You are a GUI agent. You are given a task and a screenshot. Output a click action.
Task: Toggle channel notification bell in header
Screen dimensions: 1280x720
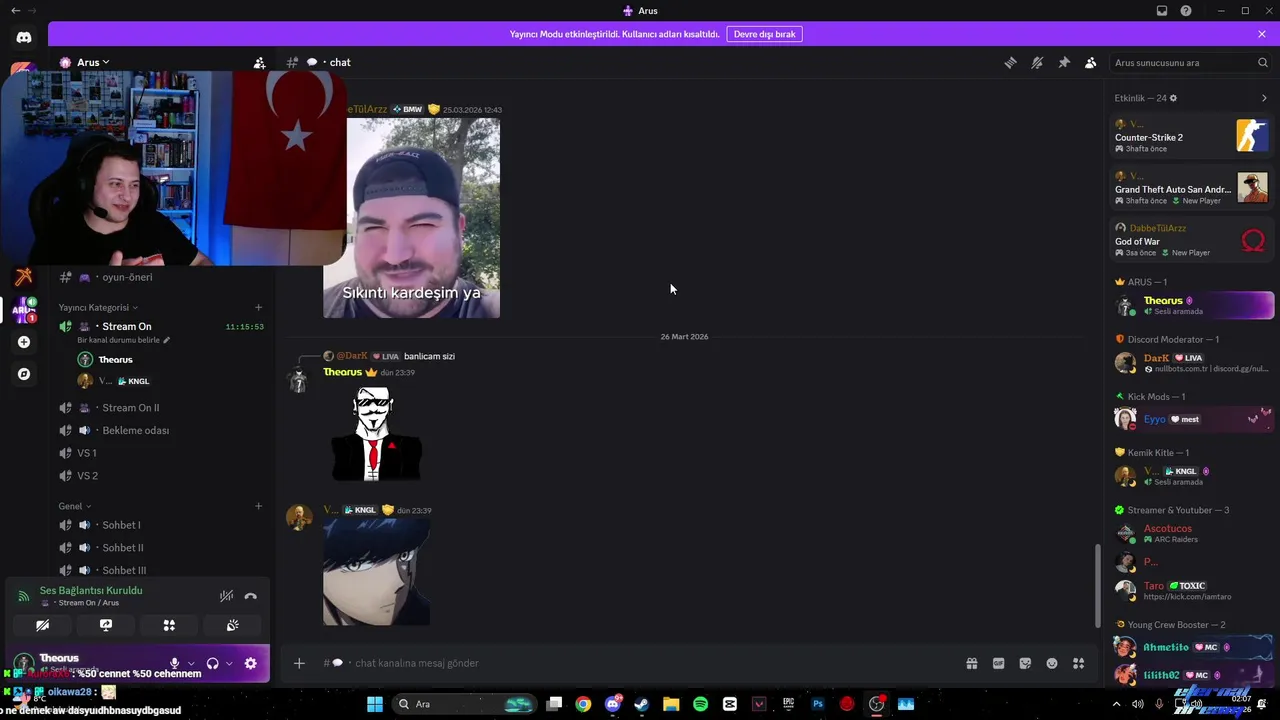1037,62
